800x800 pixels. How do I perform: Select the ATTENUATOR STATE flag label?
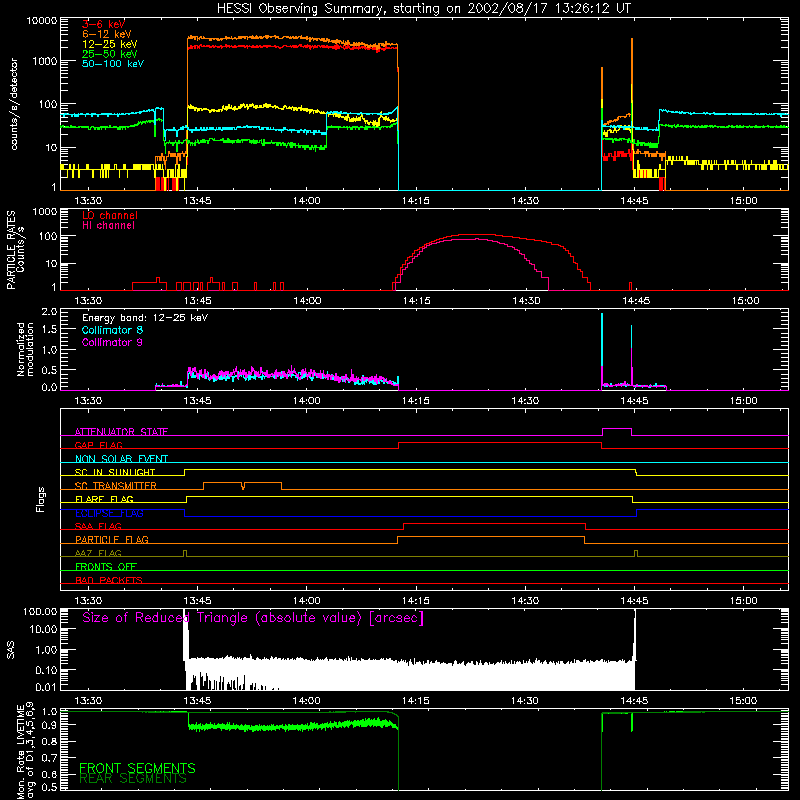click(x=121, y=432)
